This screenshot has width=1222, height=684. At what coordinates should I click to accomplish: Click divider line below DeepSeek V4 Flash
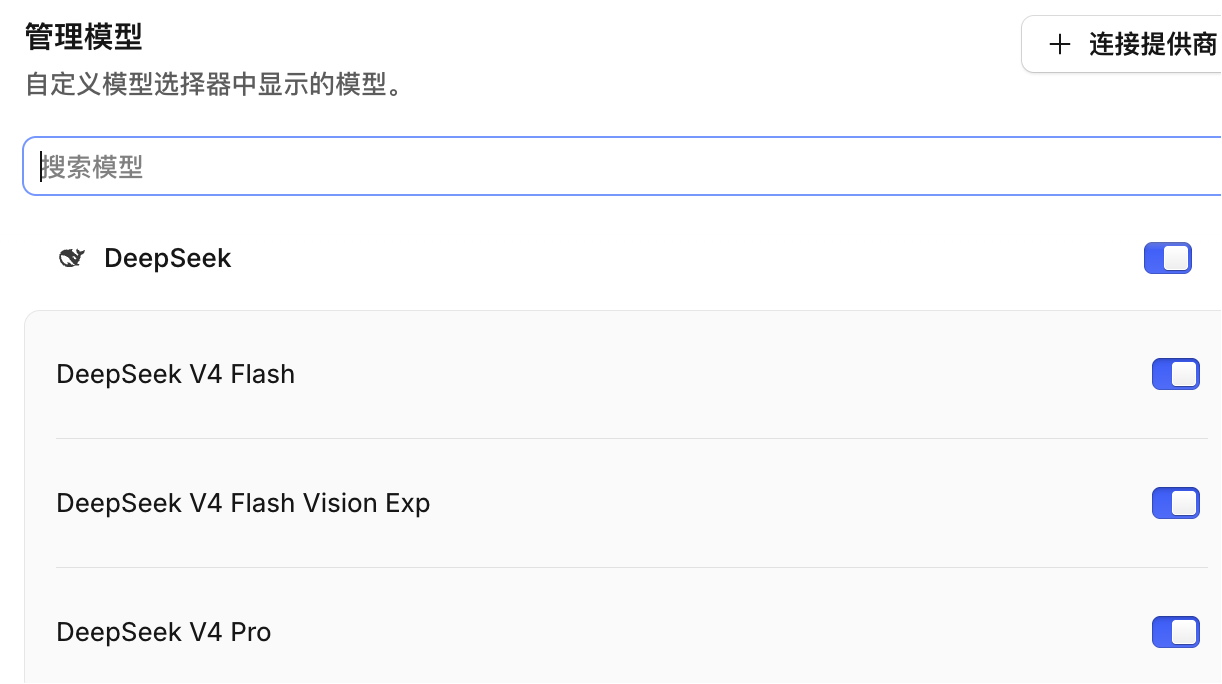point(632,438)
